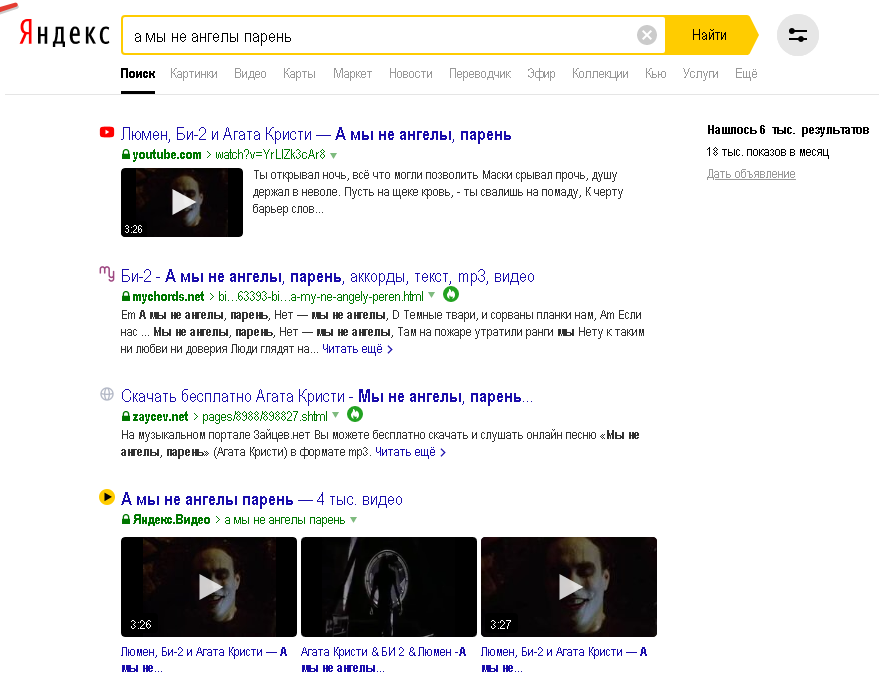Play the middle dark video thumbnail
Image resolution: width=879 pixels, height=682 pixels.
click(x=388, y=587)
